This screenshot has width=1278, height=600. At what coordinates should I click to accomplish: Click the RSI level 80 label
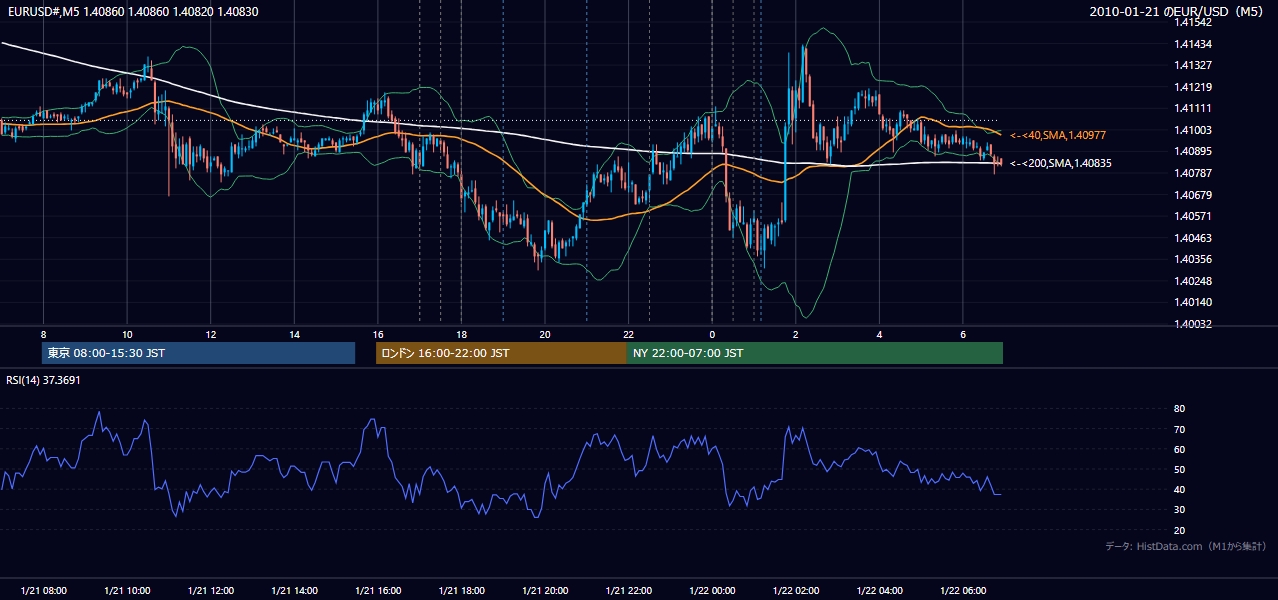[x=1180, y=409]
